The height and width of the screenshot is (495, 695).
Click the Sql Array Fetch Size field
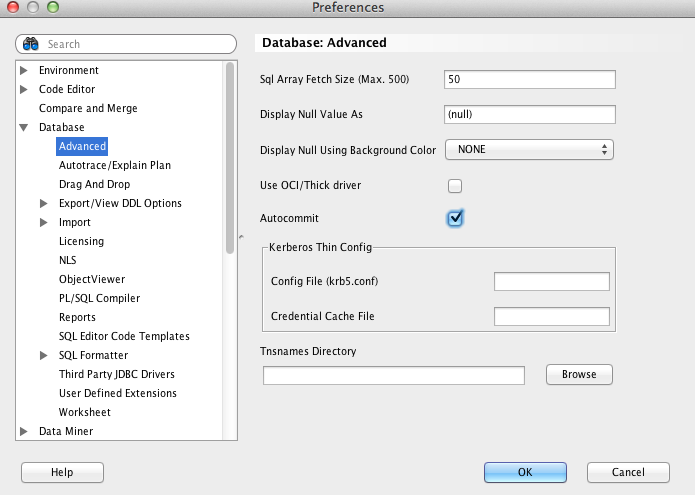click(x=528, y=80)
